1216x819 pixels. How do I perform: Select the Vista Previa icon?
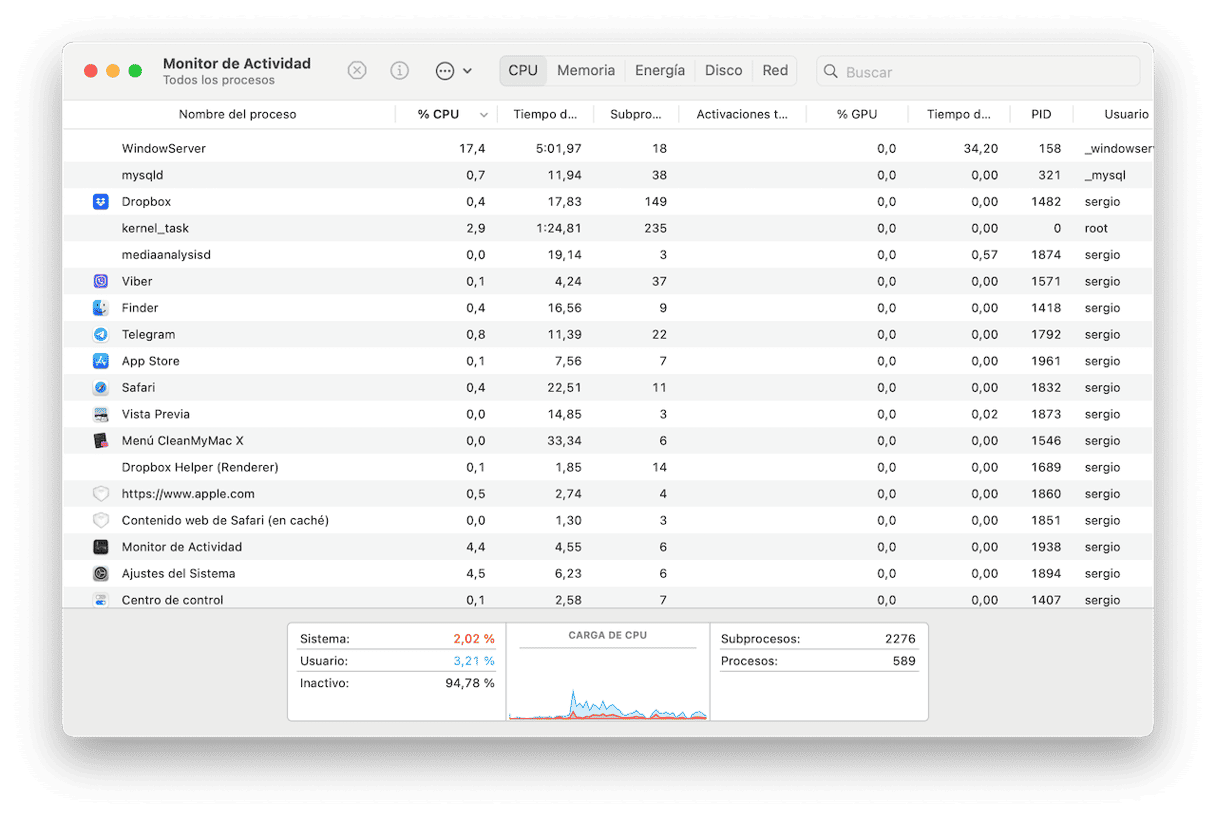click(101, 414)
